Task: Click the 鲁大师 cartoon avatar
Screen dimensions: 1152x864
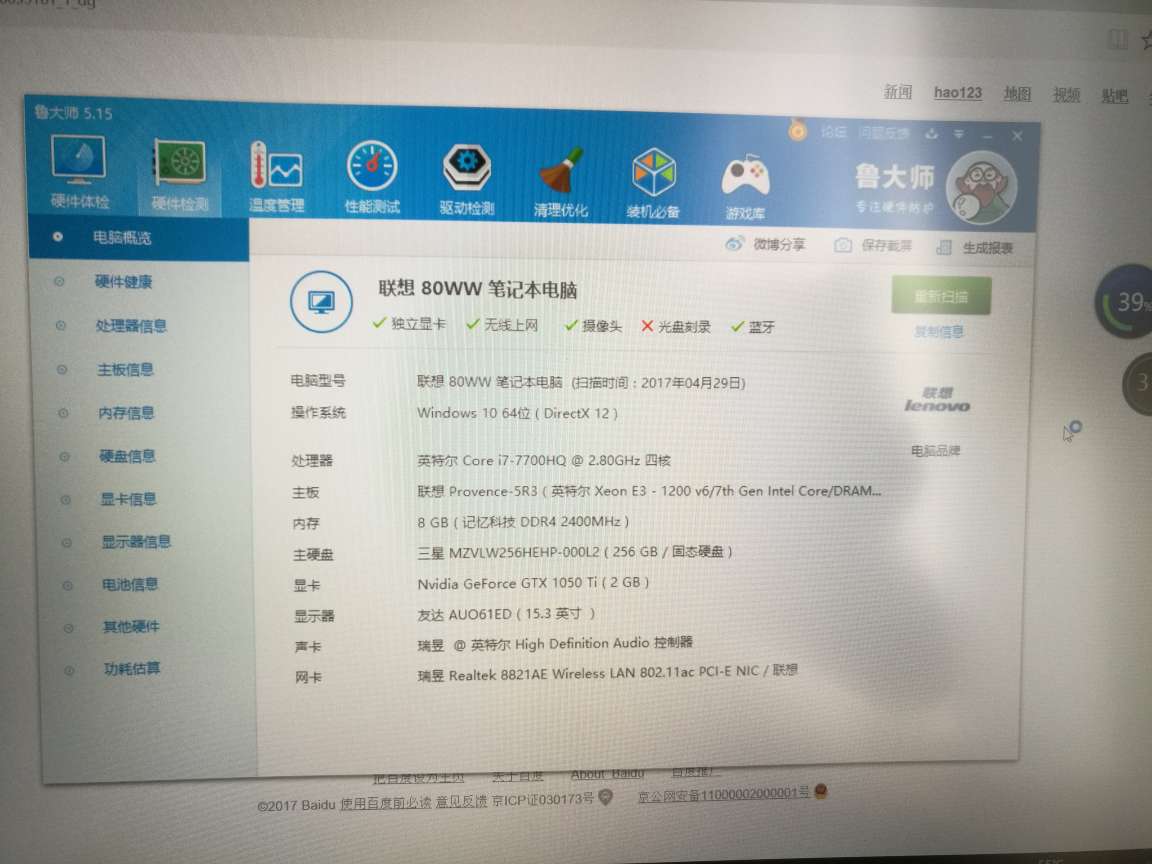Action: tap(982, 188)
